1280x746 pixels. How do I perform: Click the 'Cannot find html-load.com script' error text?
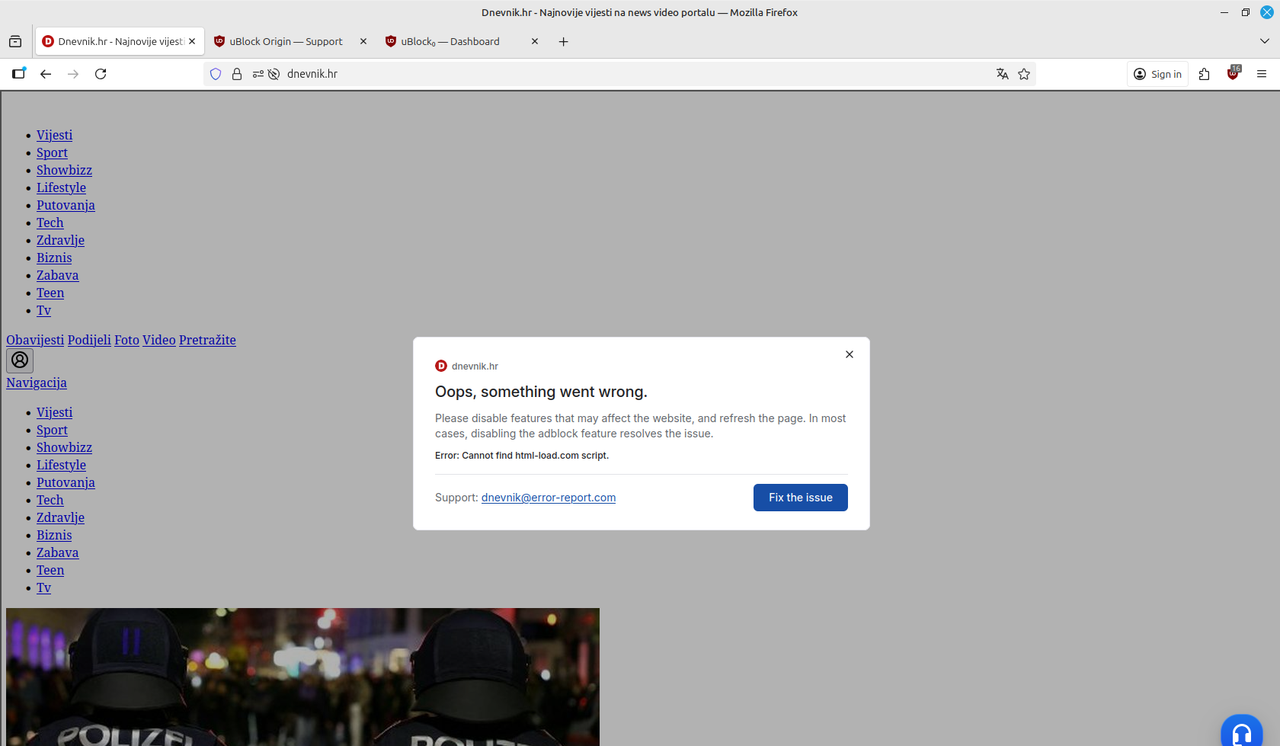(x=535, y=455)
